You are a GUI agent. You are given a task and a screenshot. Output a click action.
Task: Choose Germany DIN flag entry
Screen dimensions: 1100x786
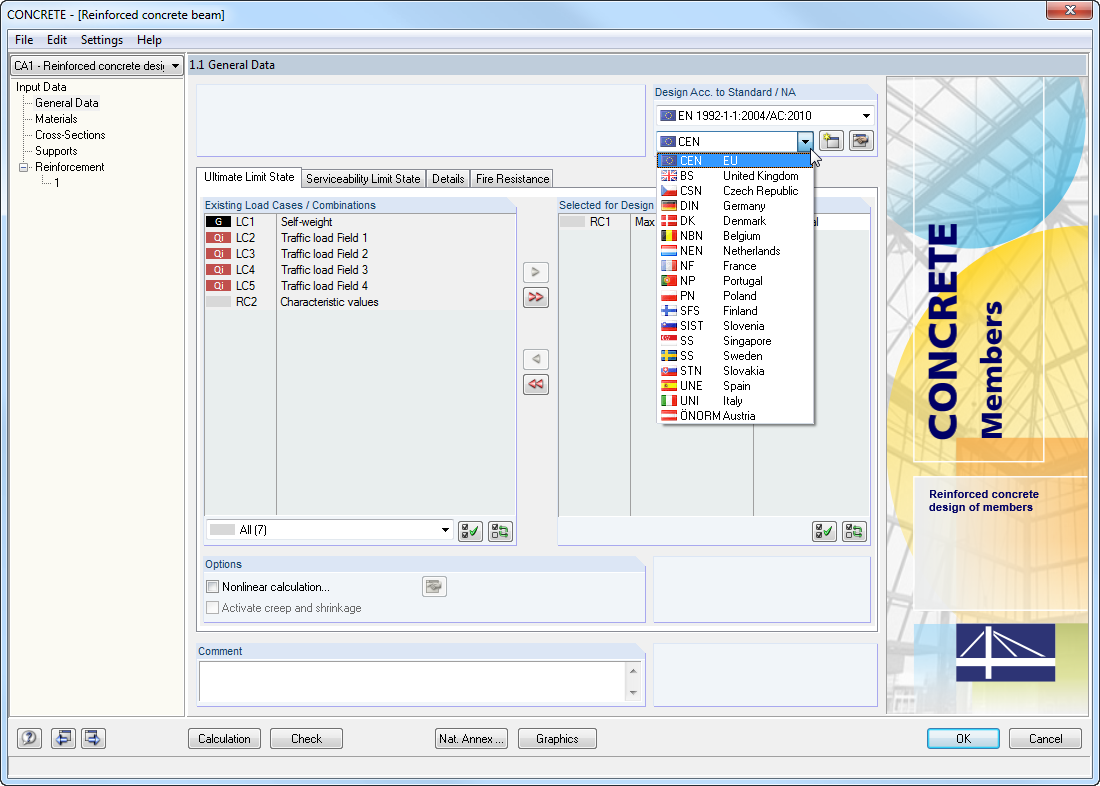735,206
